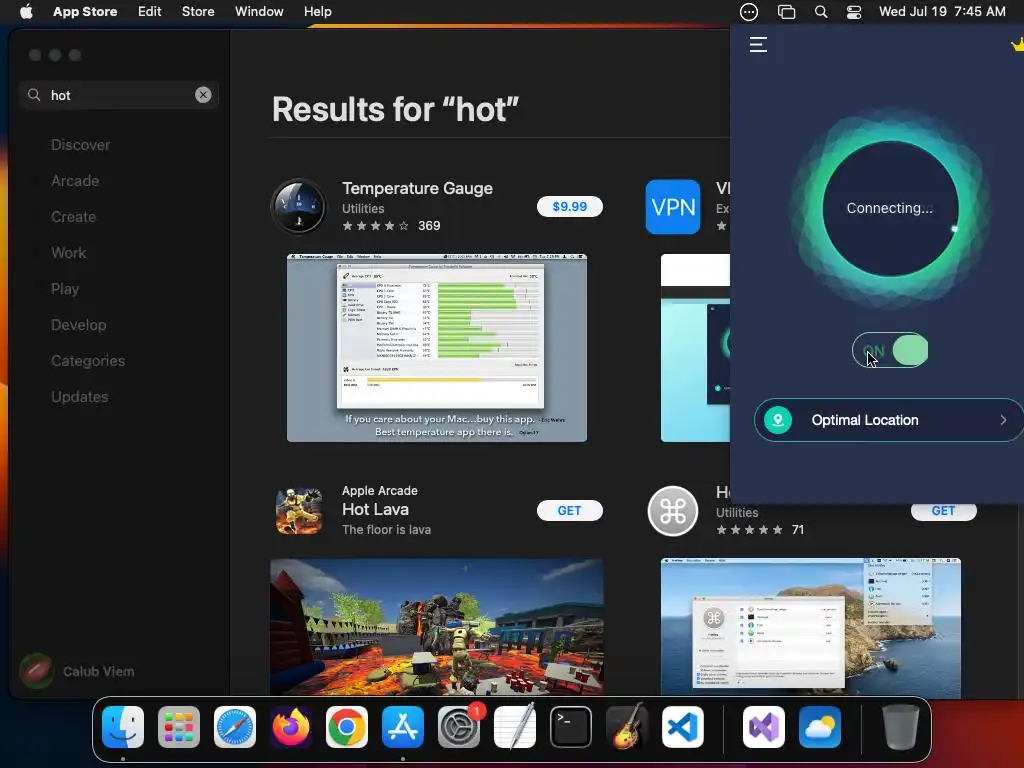The width and height of the screenshot is (1024, 768).
Task: Open the Temperature Gauge app icon
Action: click(298, 206)
